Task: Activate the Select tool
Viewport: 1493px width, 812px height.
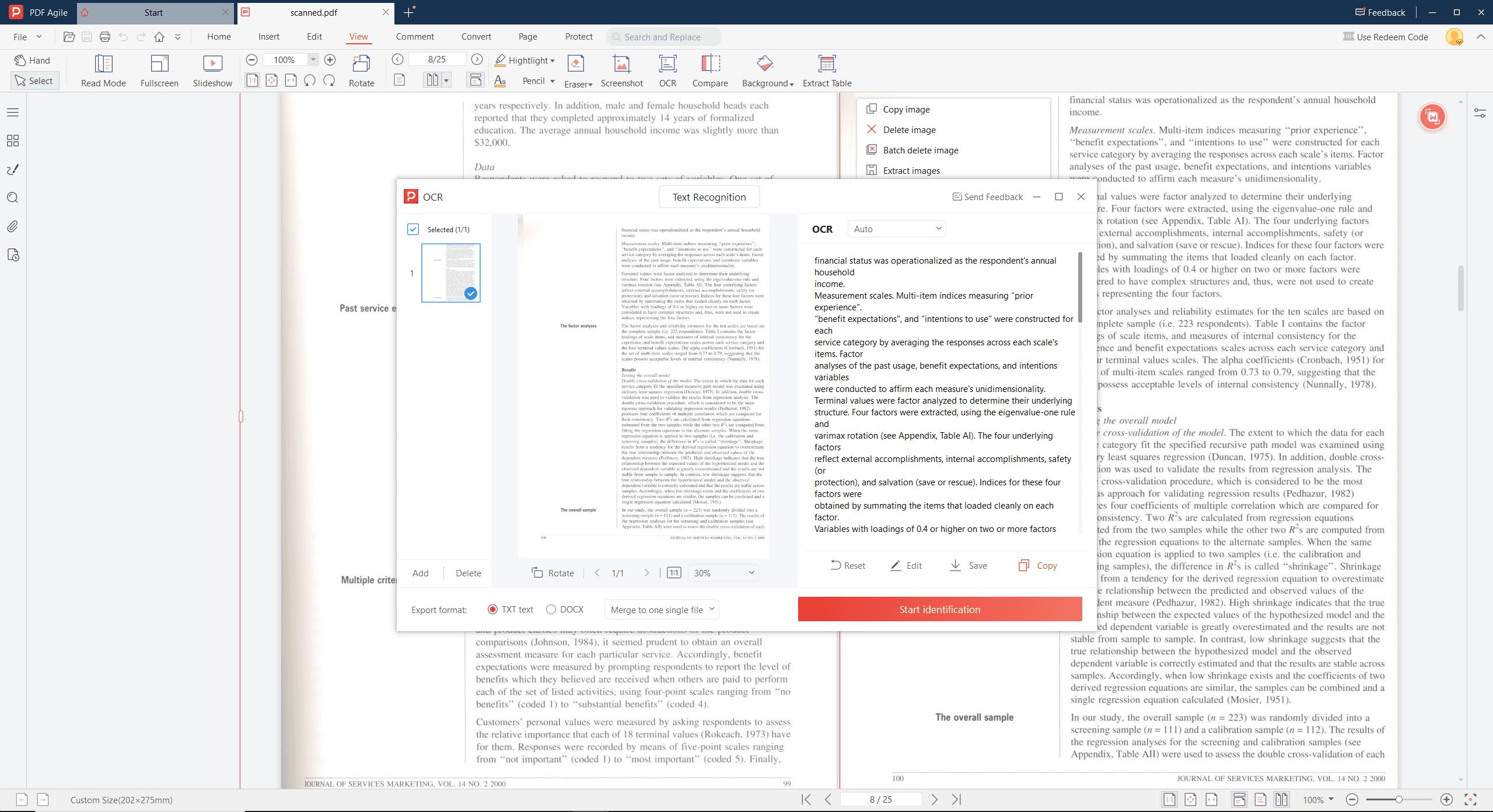Action: click(34, 80)
